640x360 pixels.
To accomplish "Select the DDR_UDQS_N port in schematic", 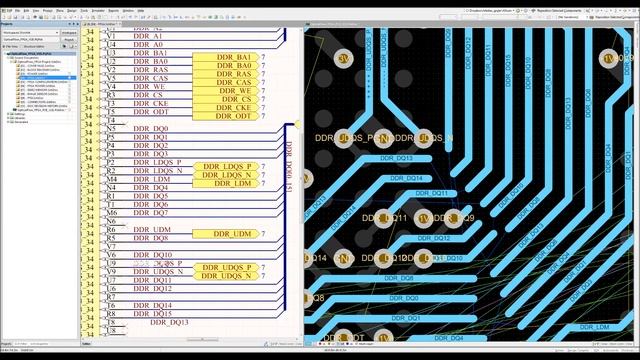I will click(x=226, y=276).
